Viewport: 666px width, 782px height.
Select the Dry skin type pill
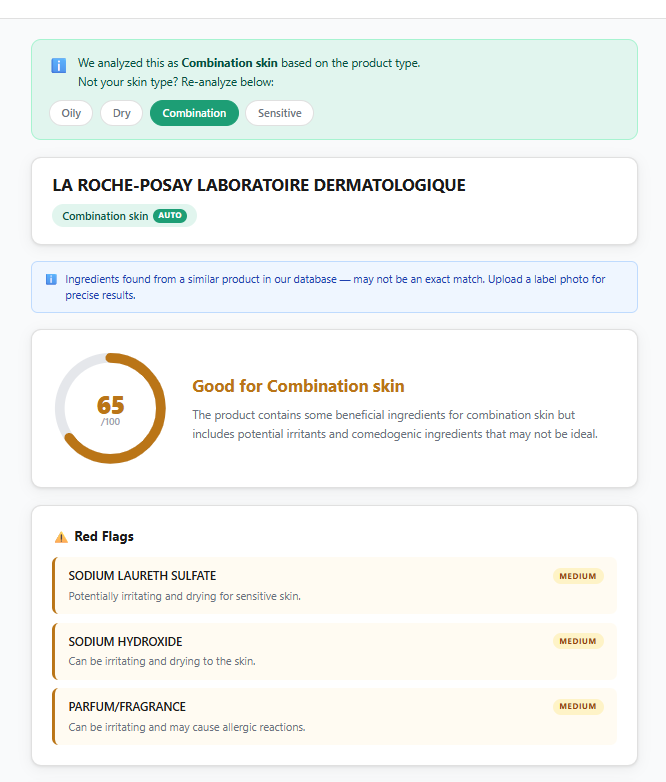(121, 113)
